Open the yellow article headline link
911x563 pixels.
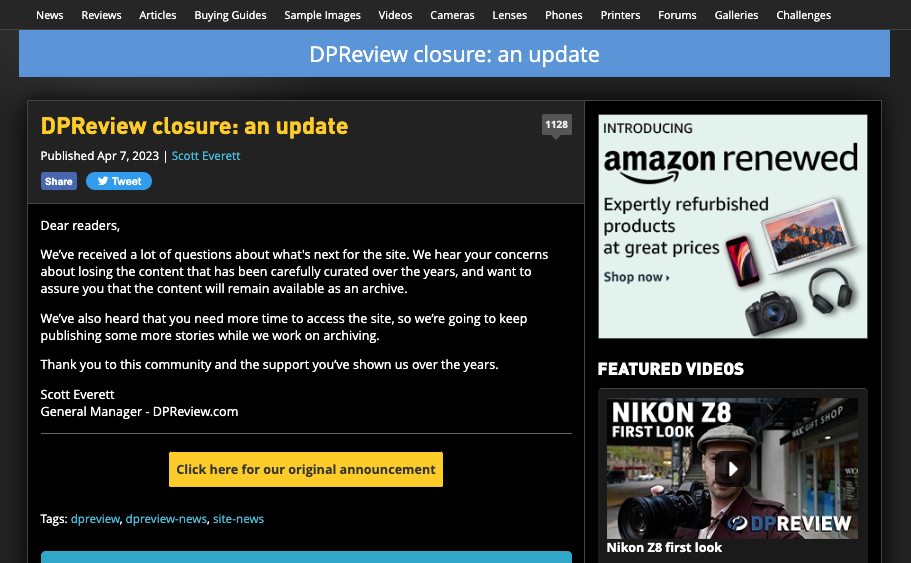pyautogui.click(x=194, y=126)
